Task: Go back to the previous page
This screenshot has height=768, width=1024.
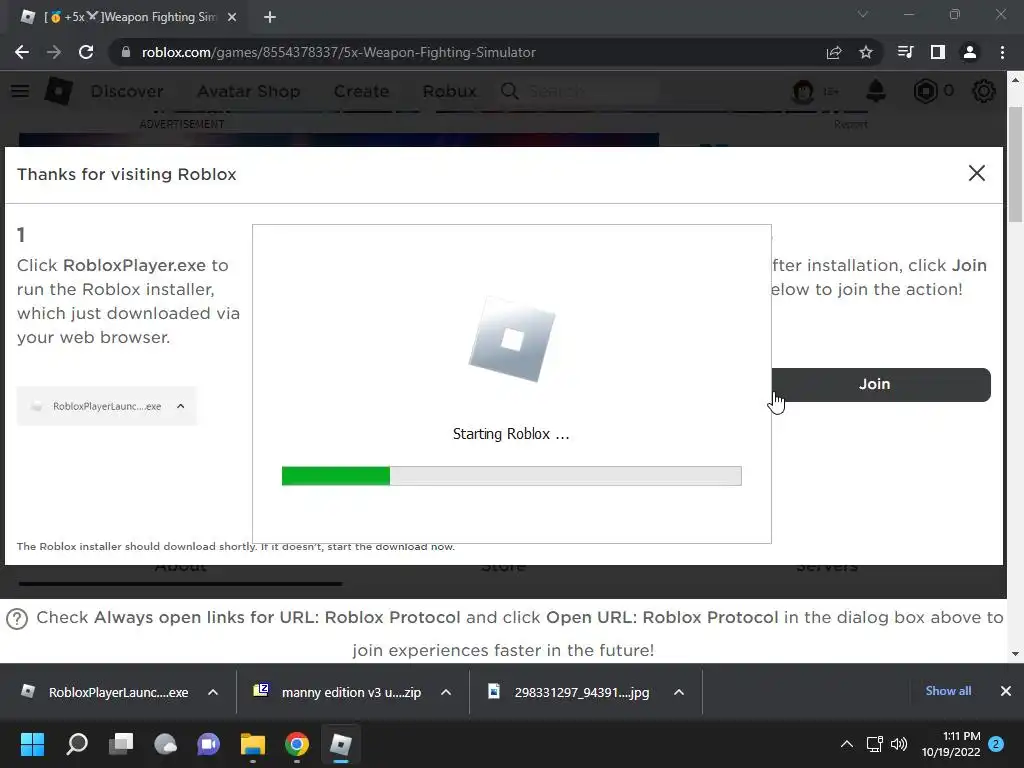Action: pos(22,52)
